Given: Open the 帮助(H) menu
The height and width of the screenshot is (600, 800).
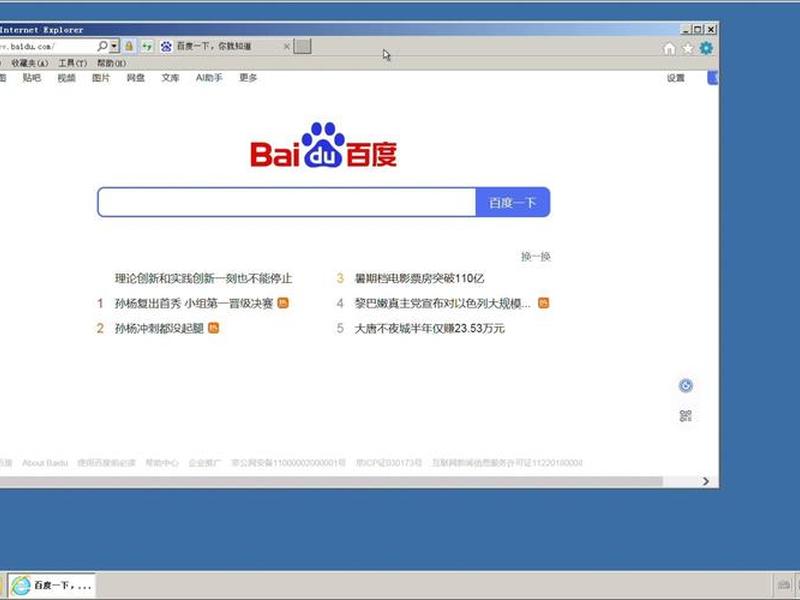Looking at the screenshot, I should click(x=111, y=63).
